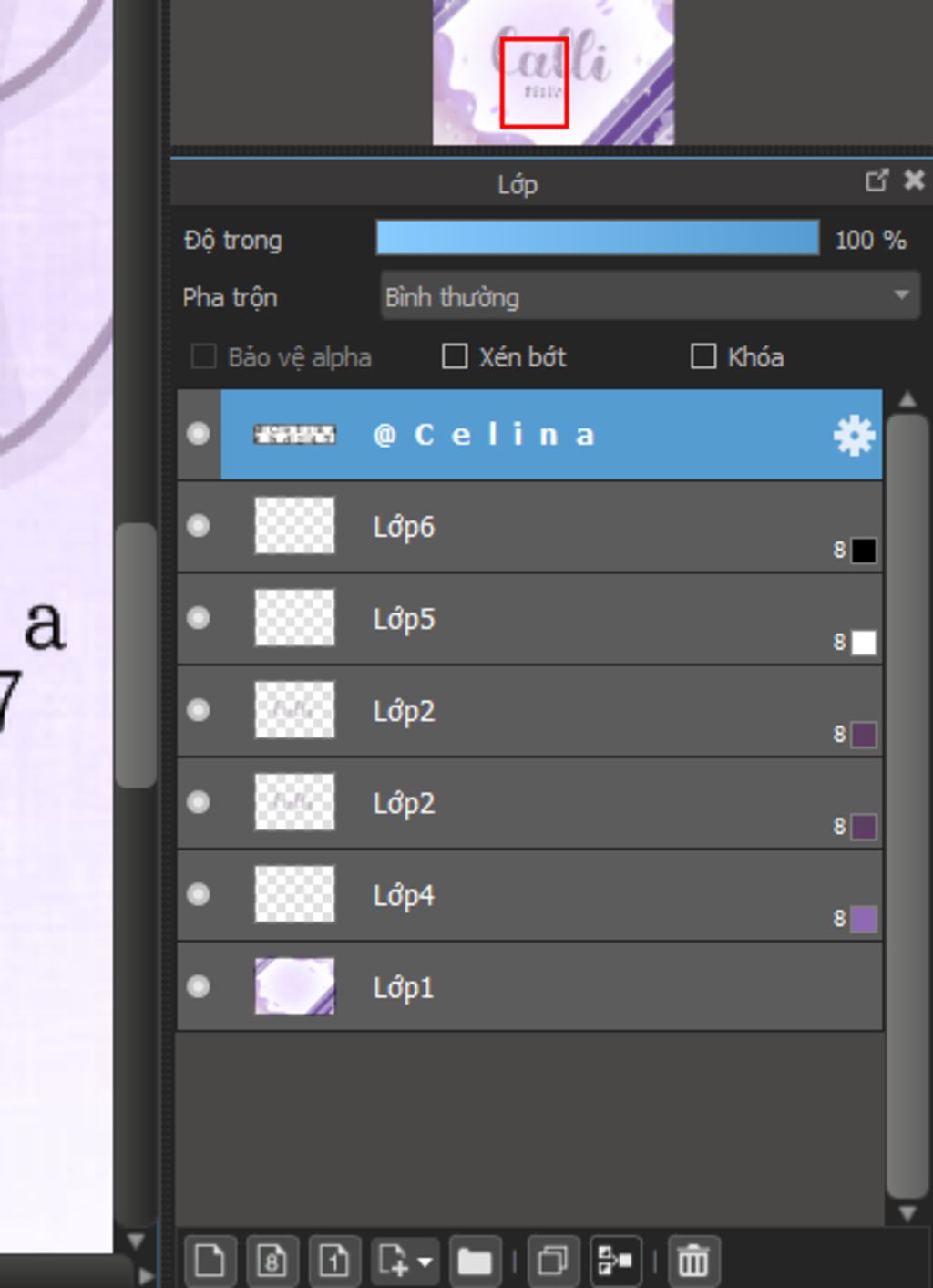Image resolution: width=933 pixels, height=1288 pixels.
Task: Add a new 8-bit layer
Action: tap(272, 1262)
